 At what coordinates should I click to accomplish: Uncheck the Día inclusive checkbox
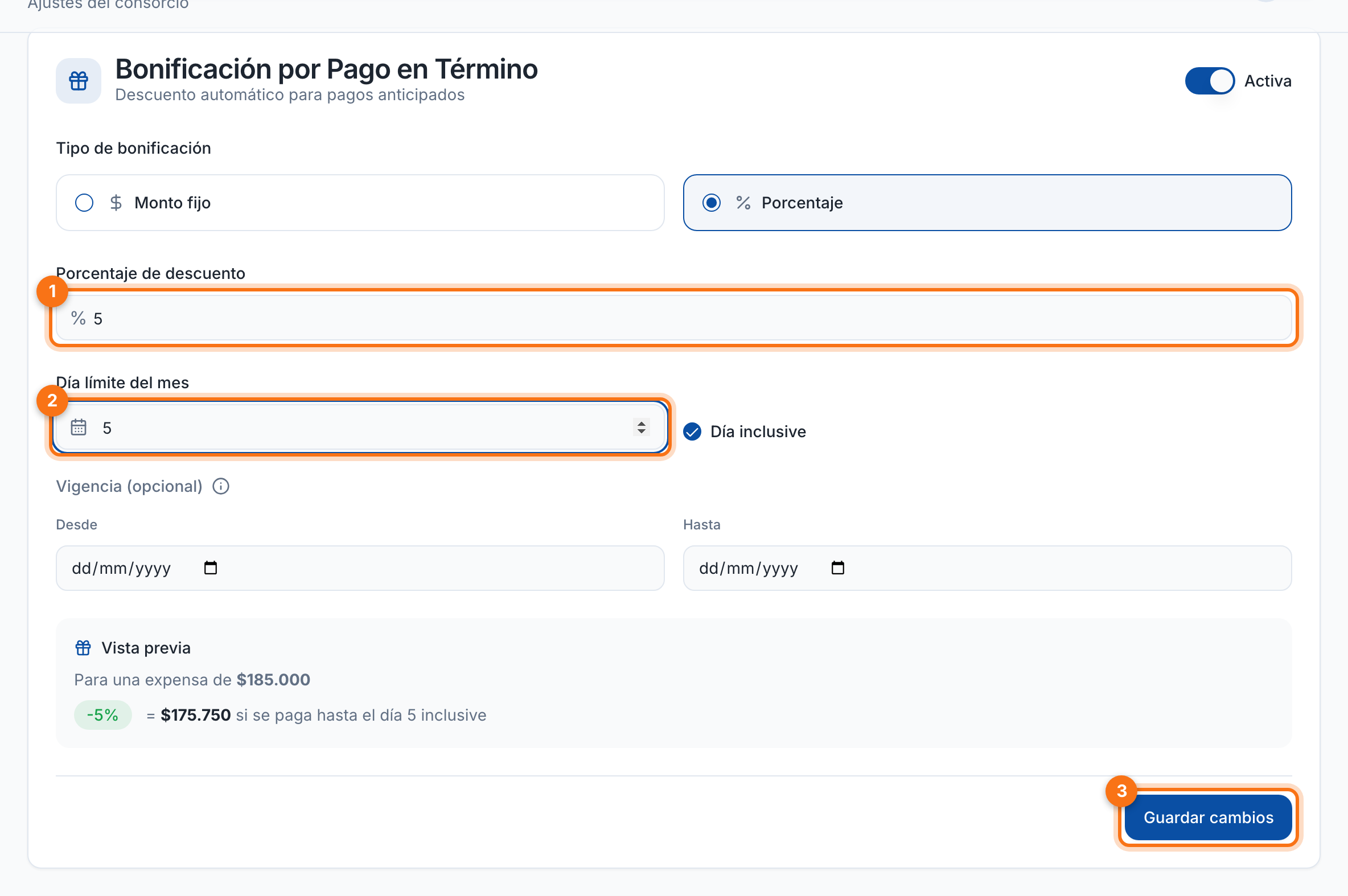point(692,431)
